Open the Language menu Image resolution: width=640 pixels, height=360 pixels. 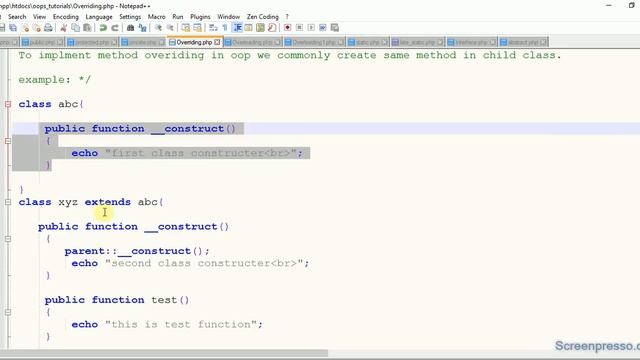pyautogui.click(x=99, y=17)
